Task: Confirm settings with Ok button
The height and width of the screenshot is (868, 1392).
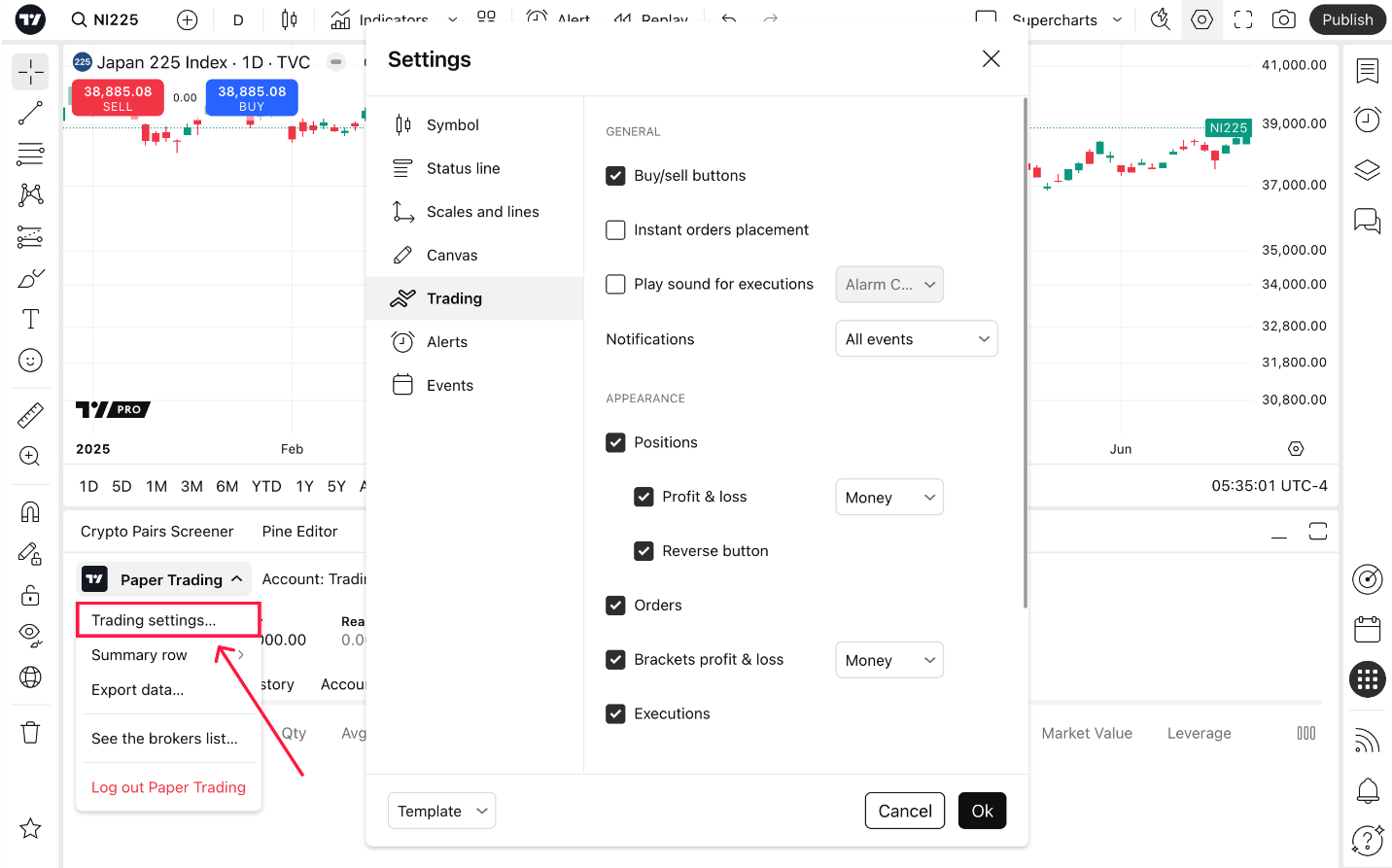Action: pyautogui.click(x=982, y=811)
